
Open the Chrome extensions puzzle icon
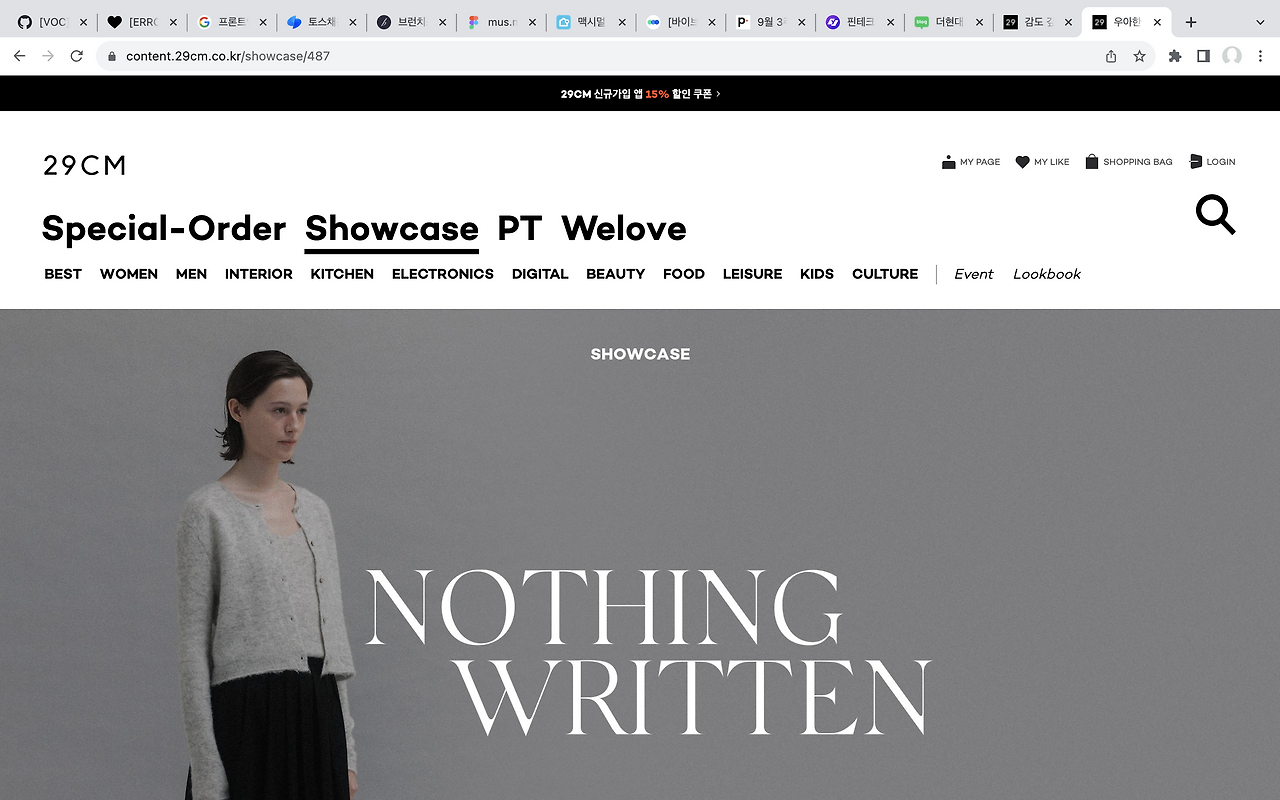1175,56
